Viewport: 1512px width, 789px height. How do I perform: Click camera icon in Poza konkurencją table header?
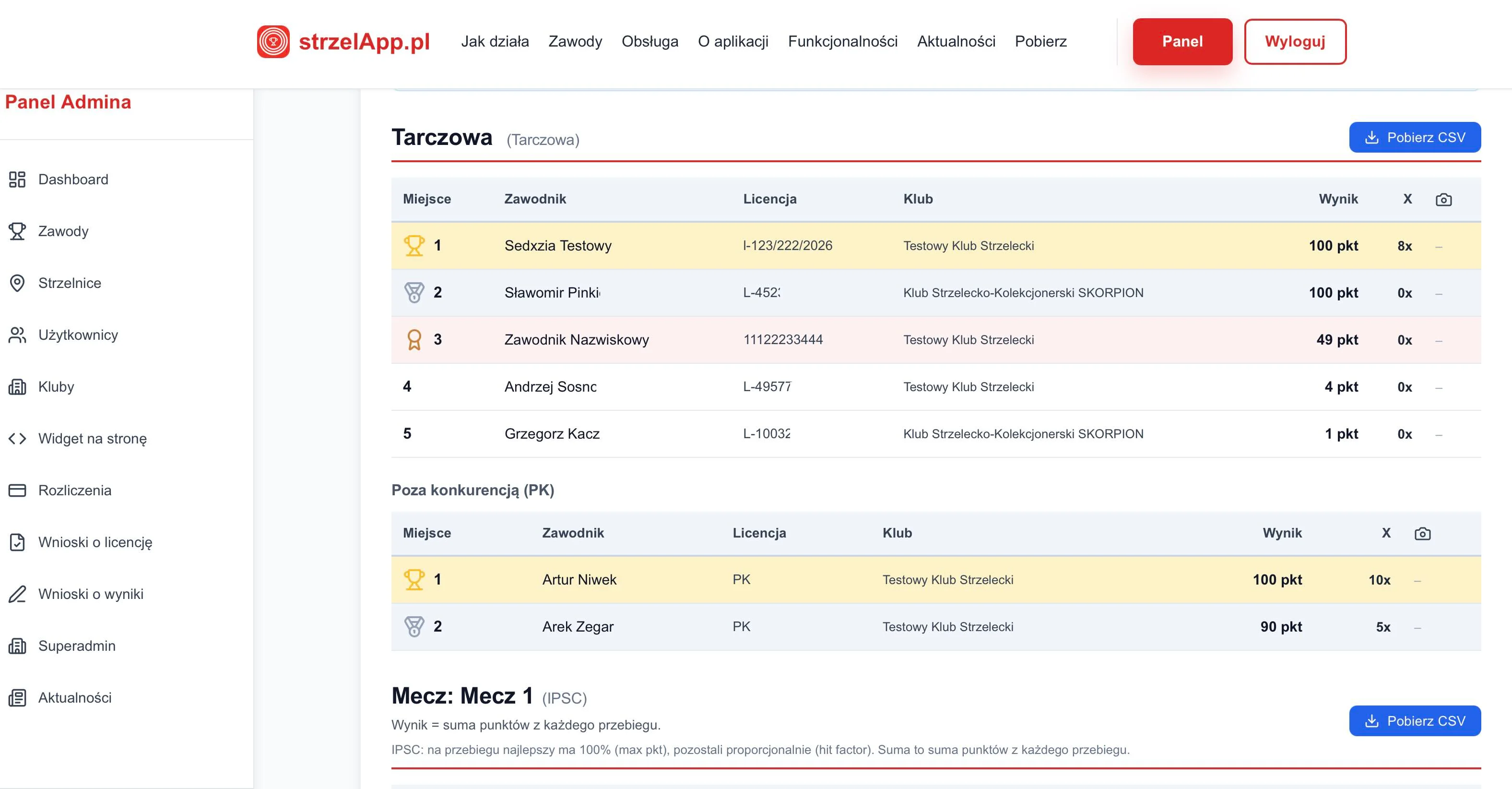pos(1422,534)
